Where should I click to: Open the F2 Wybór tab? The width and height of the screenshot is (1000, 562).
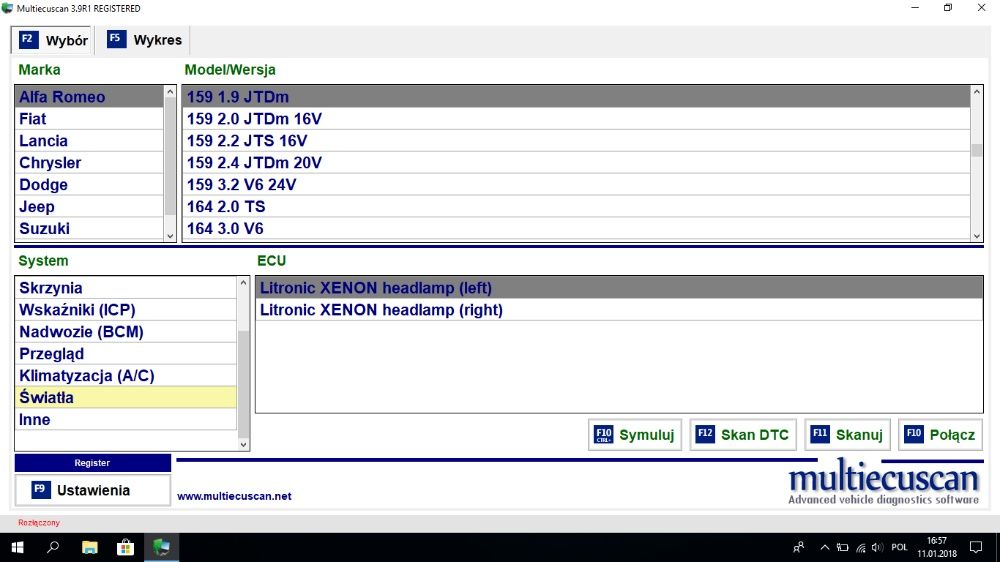coord(53,40)
